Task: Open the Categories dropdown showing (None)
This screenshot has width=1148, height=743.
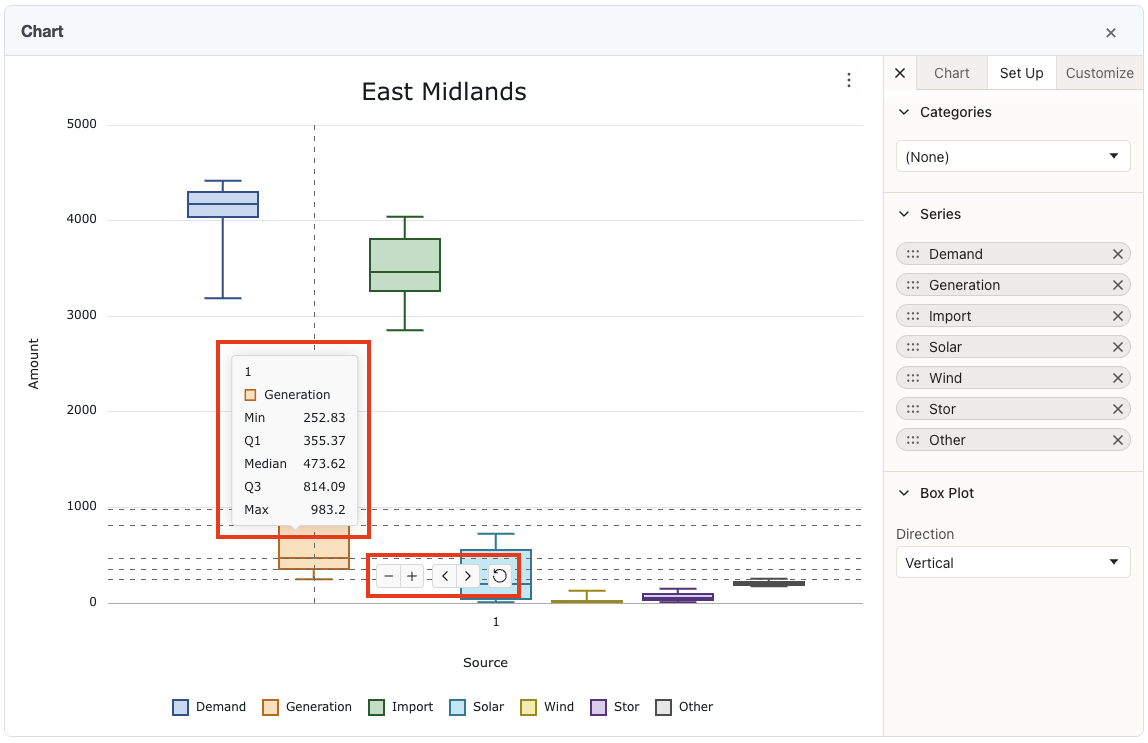Action: point(1012,156)
